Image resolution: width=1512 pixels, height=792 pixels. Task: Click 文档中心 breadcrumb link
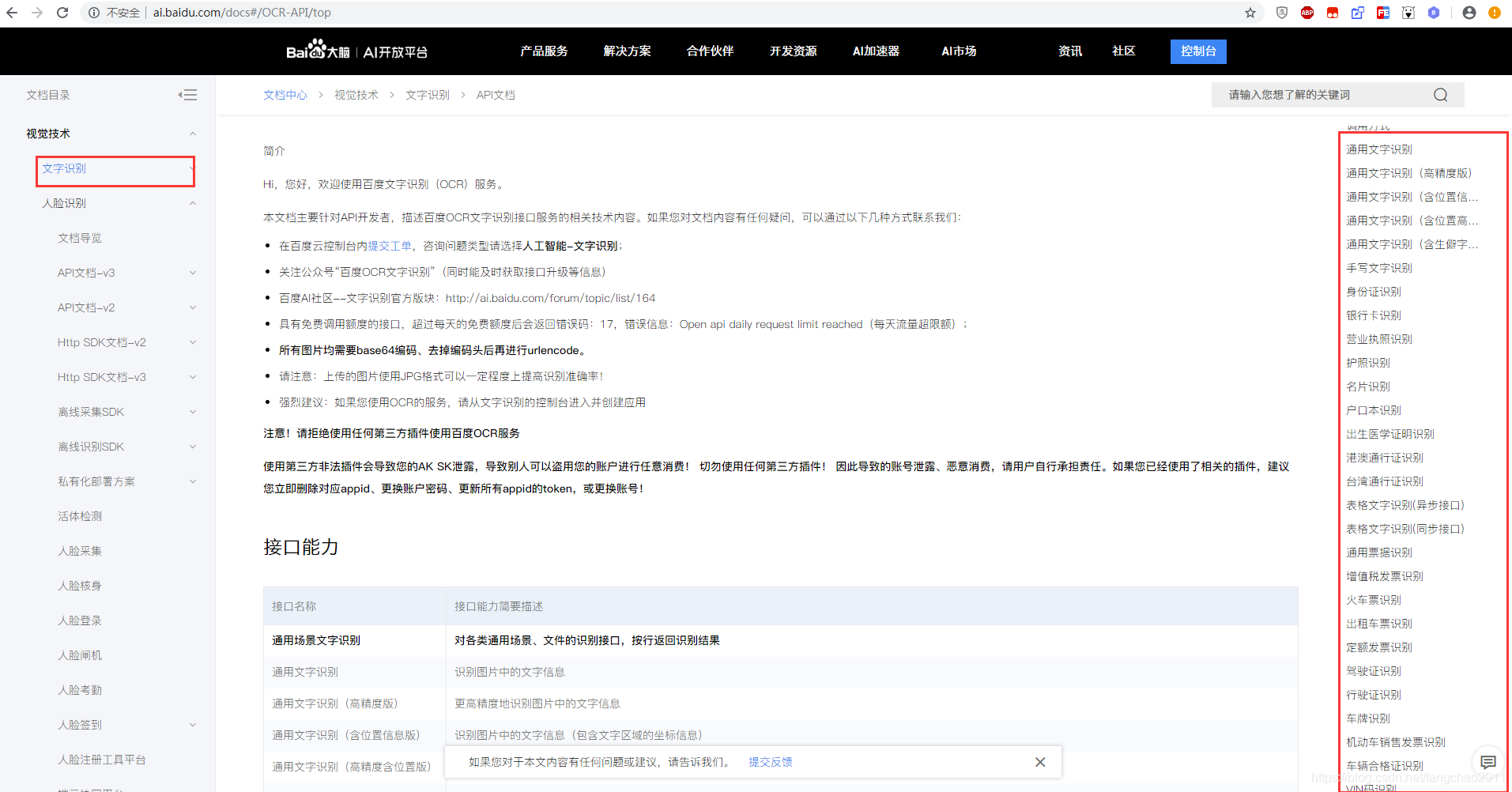click(x=285, y=95)
